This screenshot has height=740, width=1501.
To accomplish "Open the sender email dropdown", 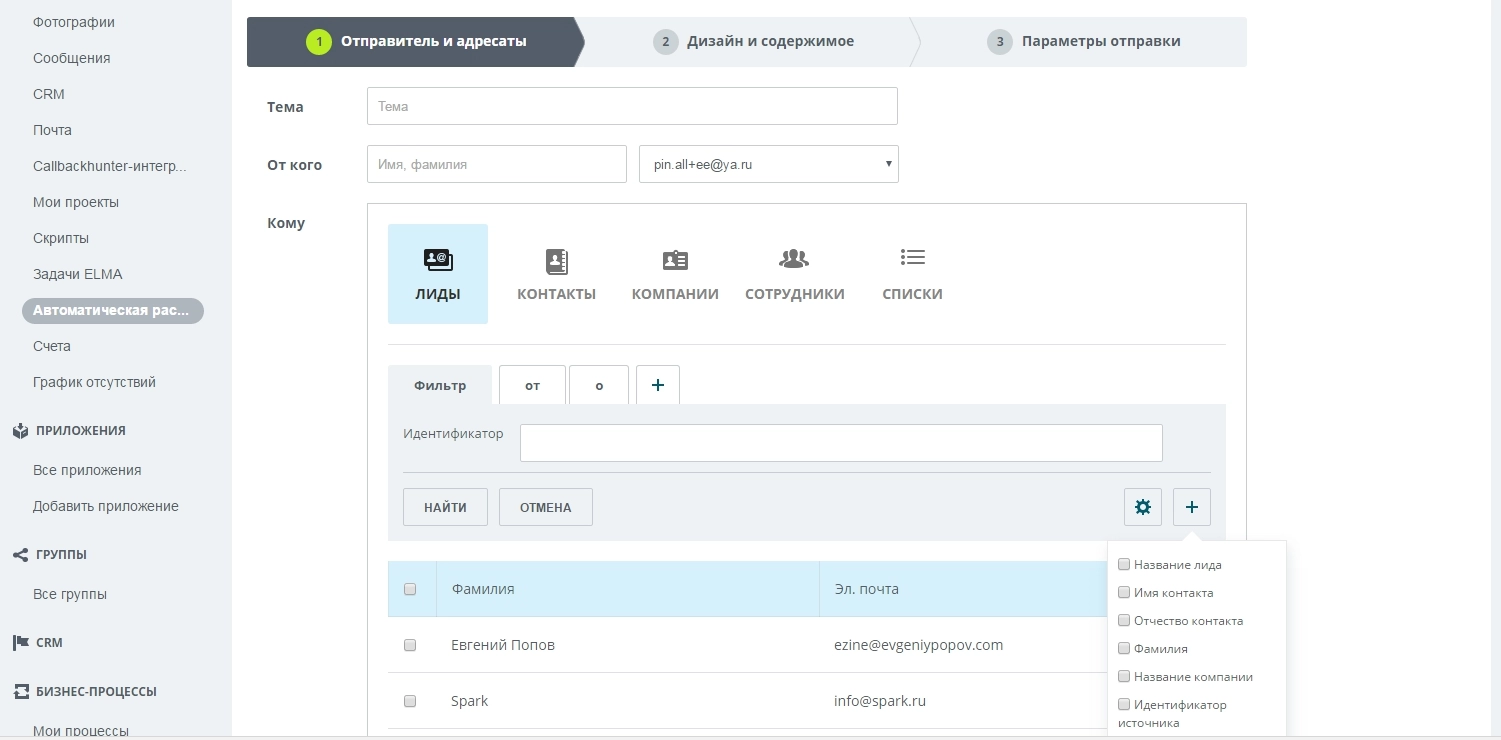I will click(x=768, y=165).
